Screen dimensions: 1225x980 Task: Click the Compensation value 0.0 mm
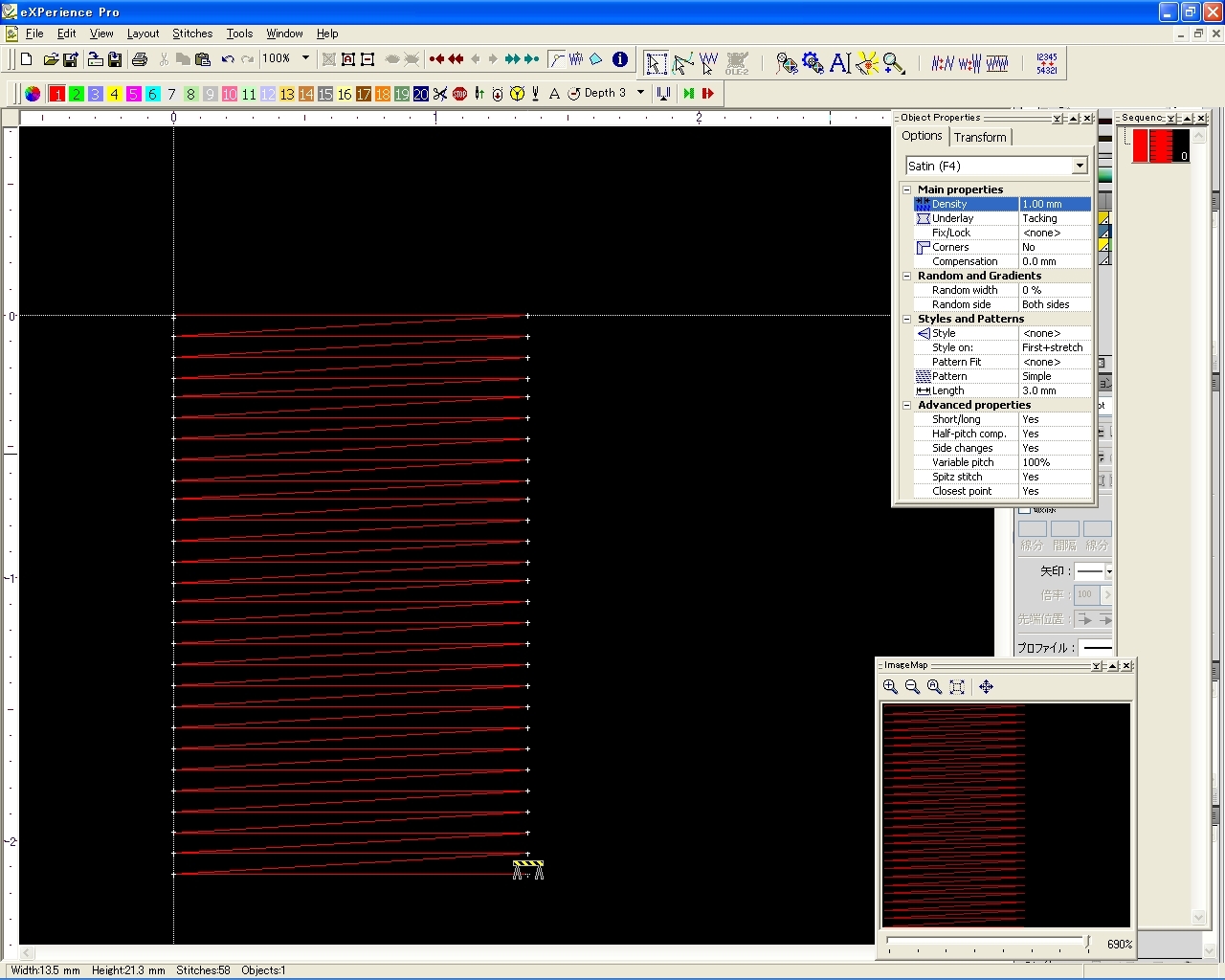(1055, 261)
